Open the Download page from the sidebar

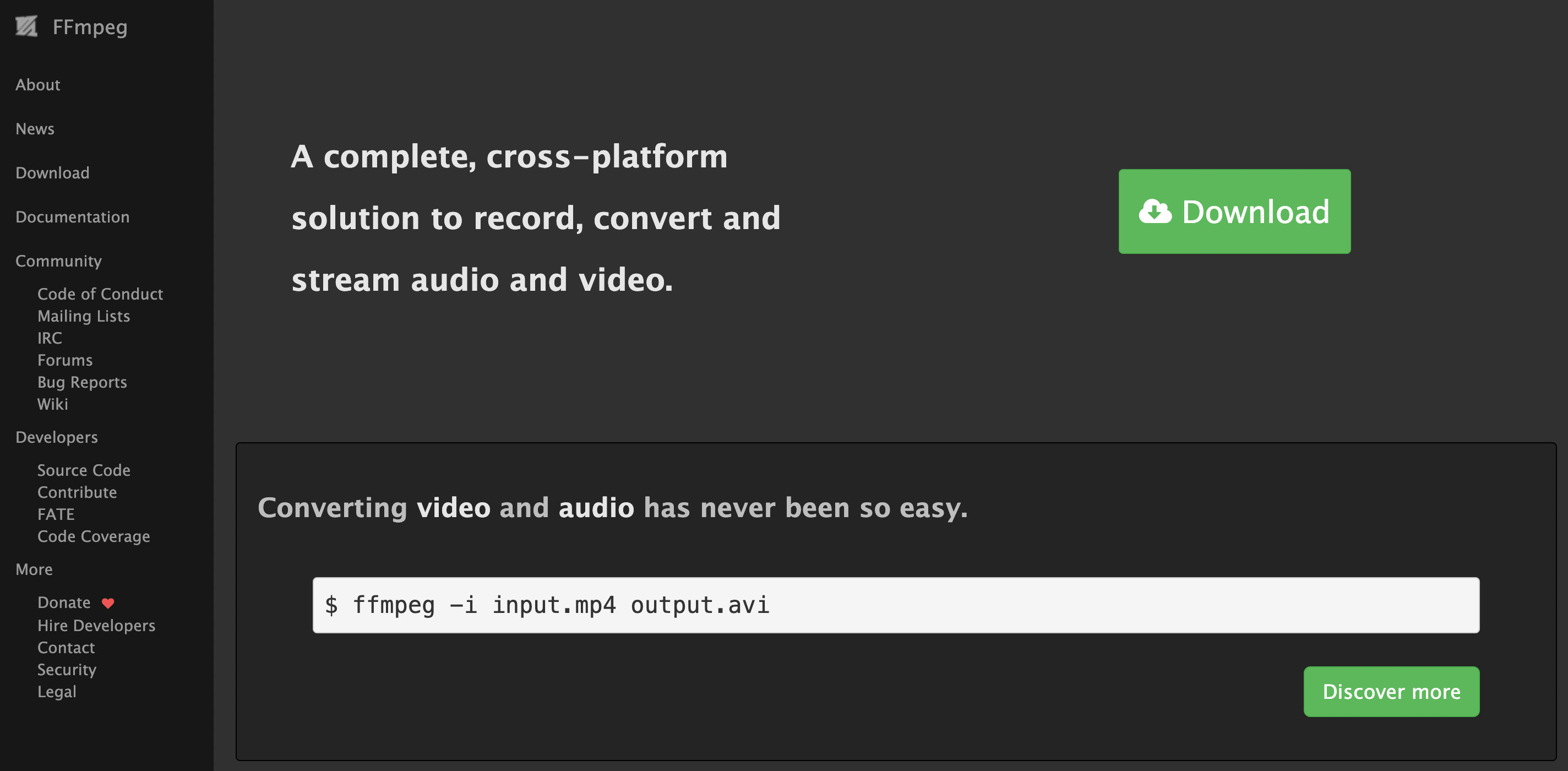pyautogui.click(x=52, y=172)
